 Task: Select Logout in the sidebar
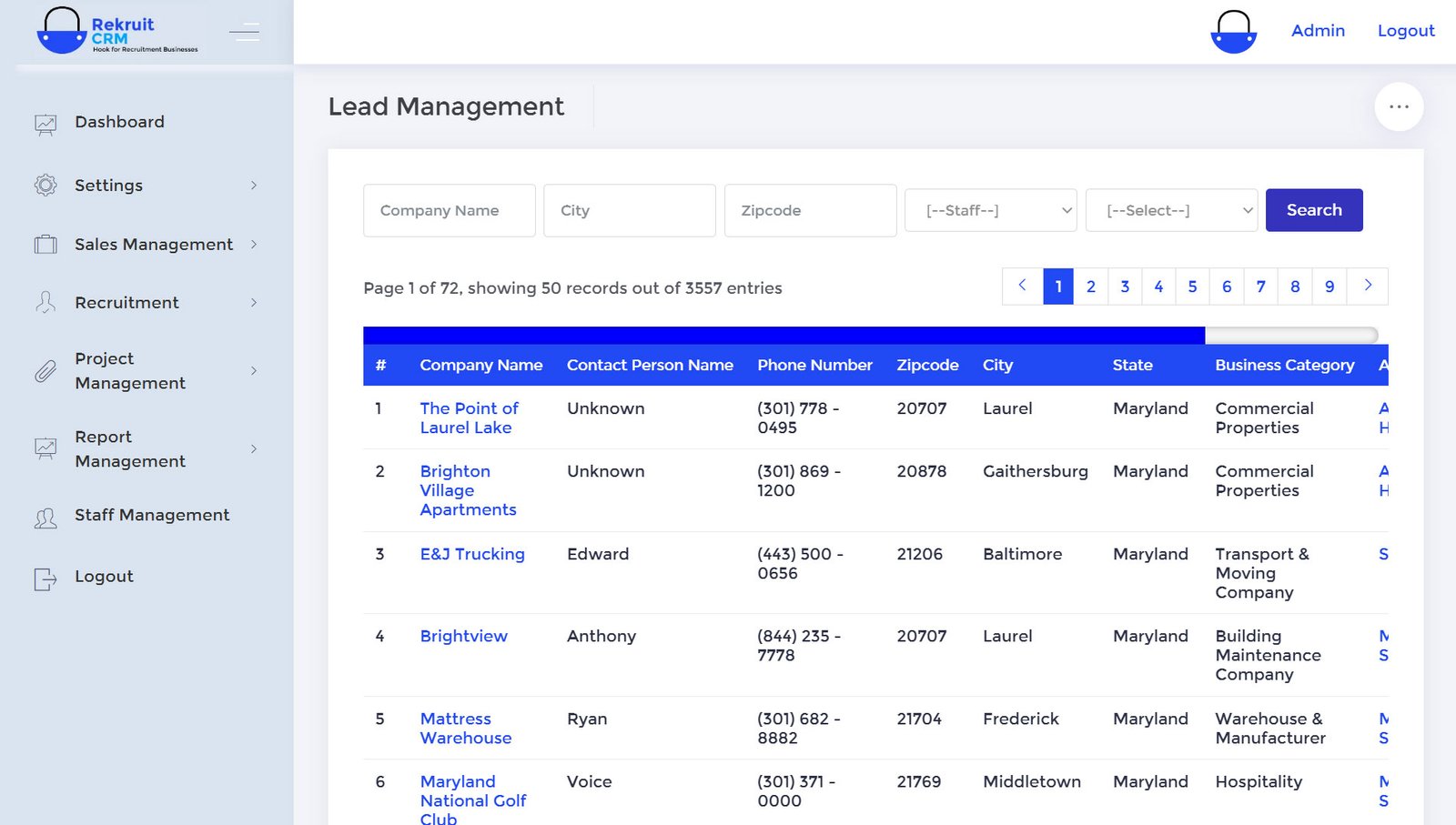104,576
